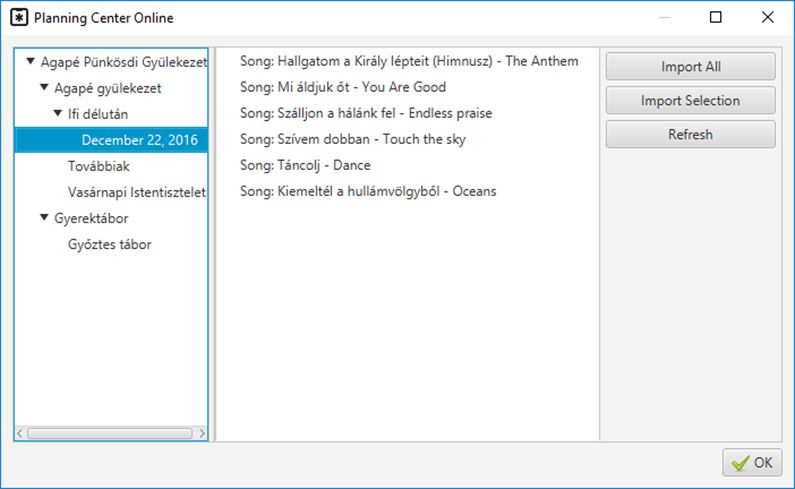Collapse the Agapé gyülekezet tree arrow
Image resolution: width=795 pixels, height=489 pixels.
(44, 87)
